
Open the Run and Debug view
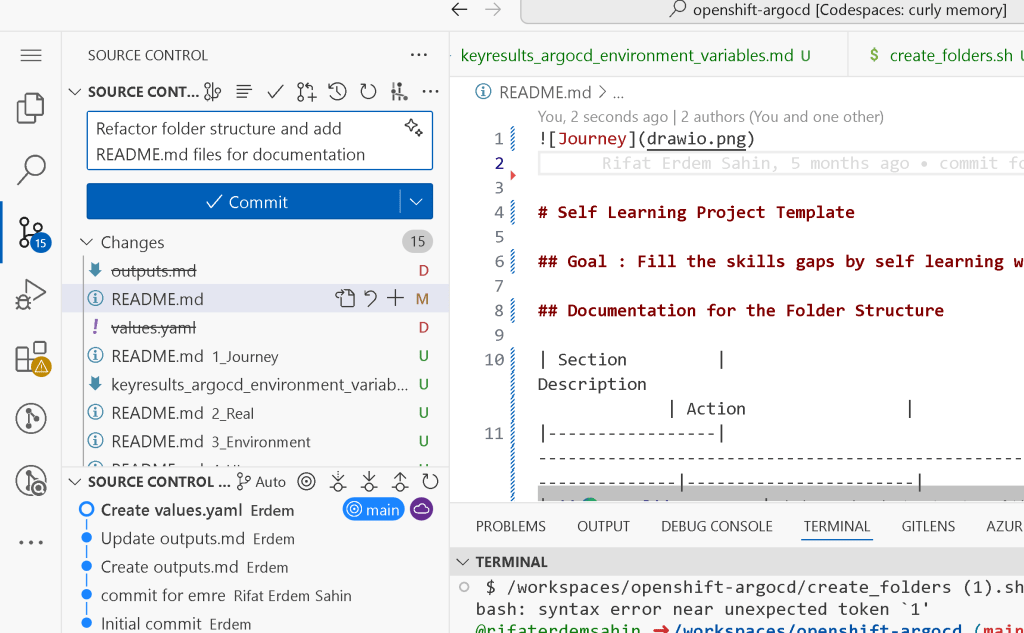tap(31, 295)
